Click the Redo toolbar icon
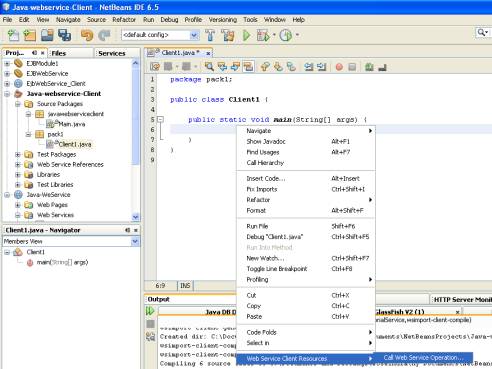 pos(104,35)
